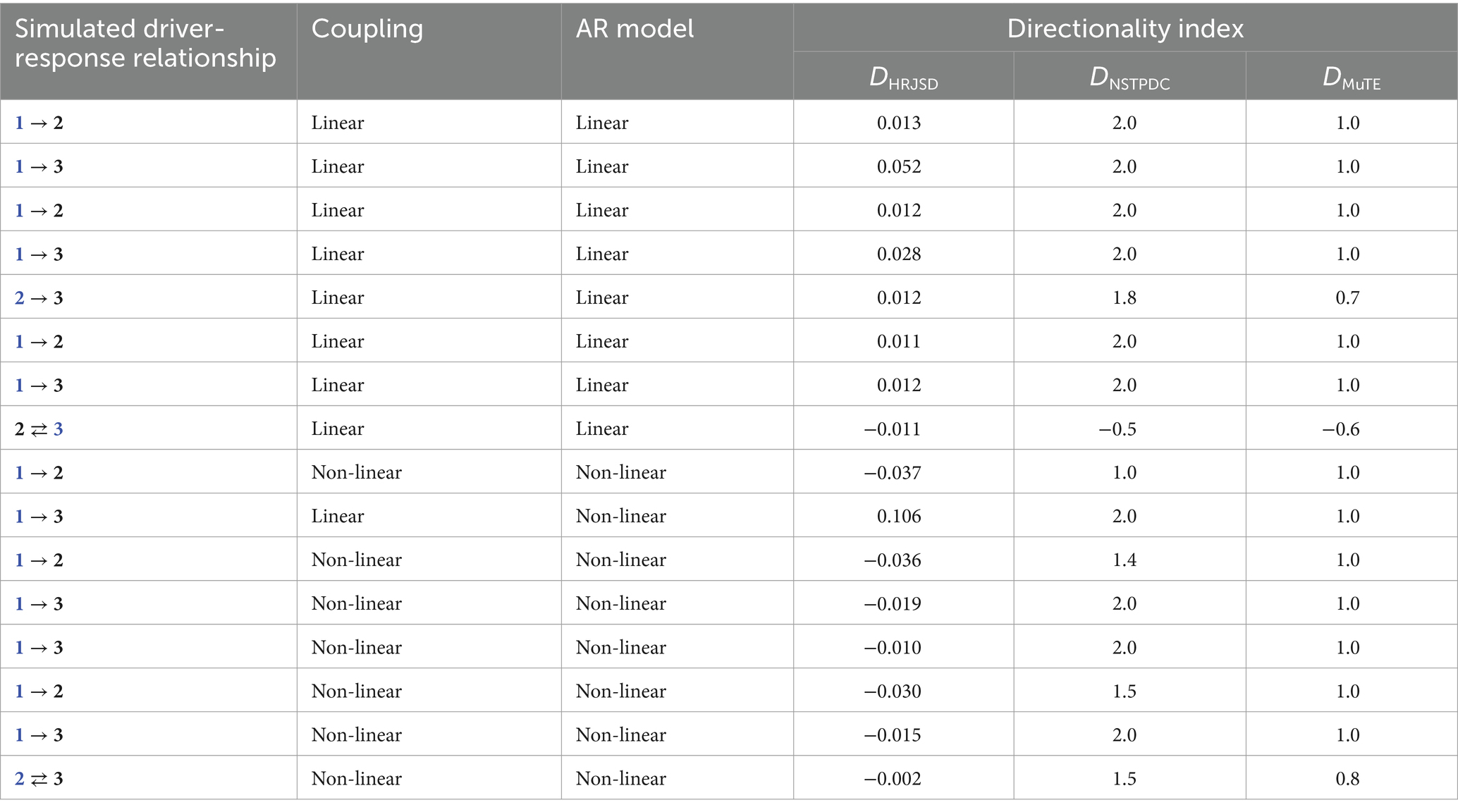Select the value −0.037

(893, 472)
